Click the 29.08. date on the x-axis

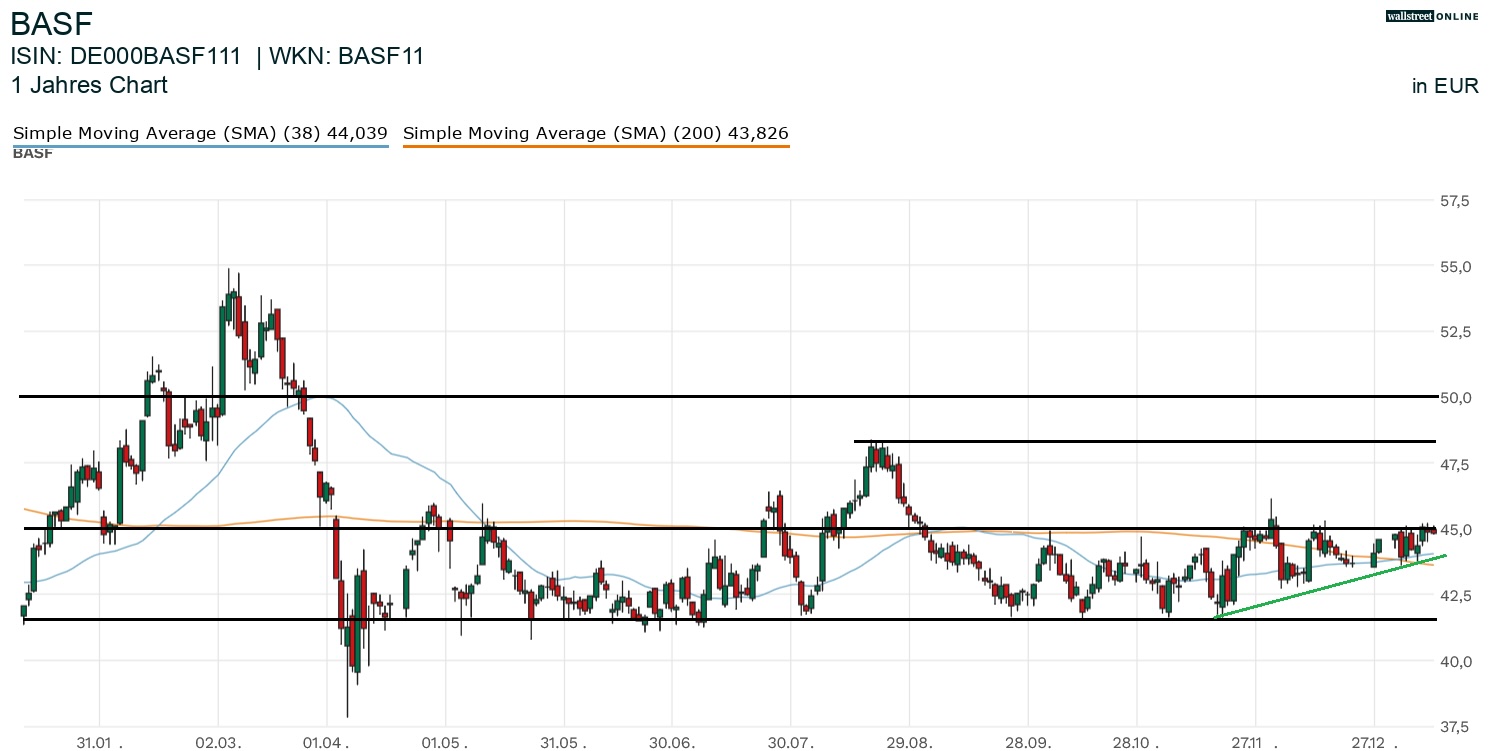tap(908, 743)
